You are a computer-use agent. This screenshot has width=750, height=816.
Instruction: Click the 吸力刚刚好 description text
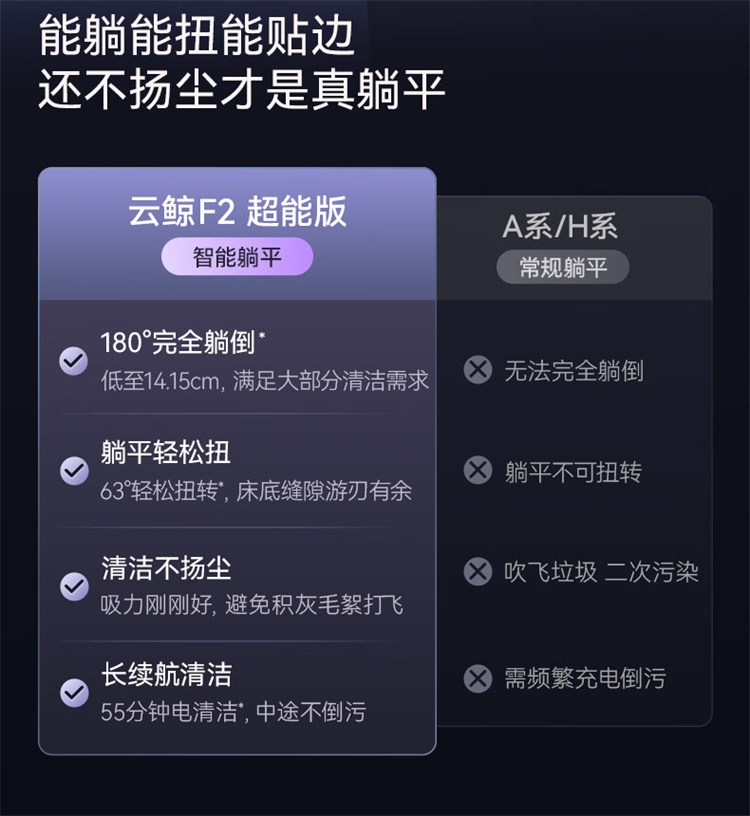point(252,606)
